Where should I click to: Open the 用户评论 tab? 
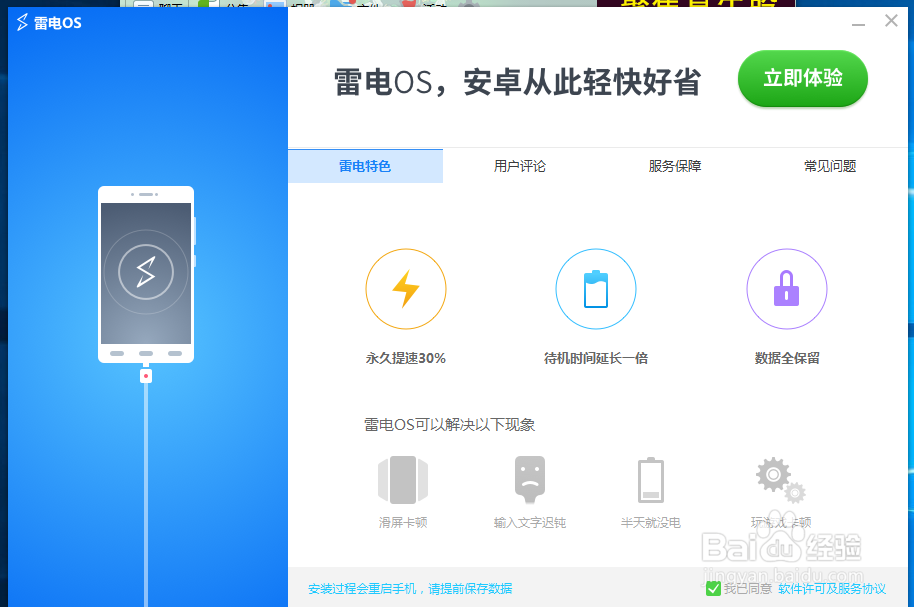(520, 166)
